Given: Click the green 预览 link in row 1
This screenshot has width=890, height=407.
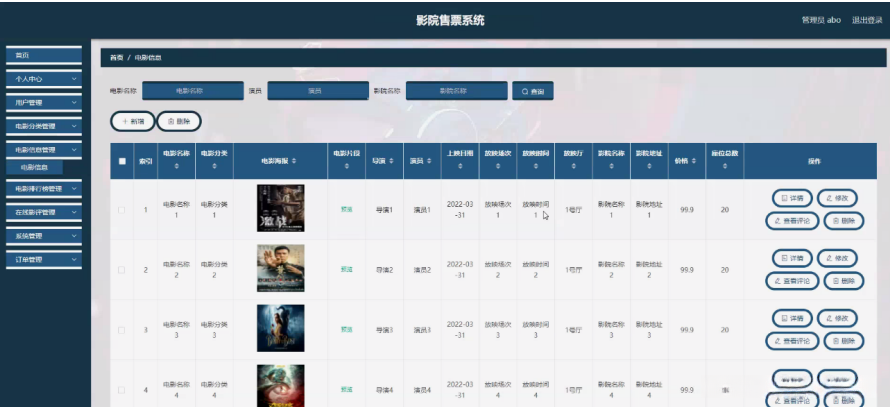Looking at the screenshot, I should click(x=347, y=209).
